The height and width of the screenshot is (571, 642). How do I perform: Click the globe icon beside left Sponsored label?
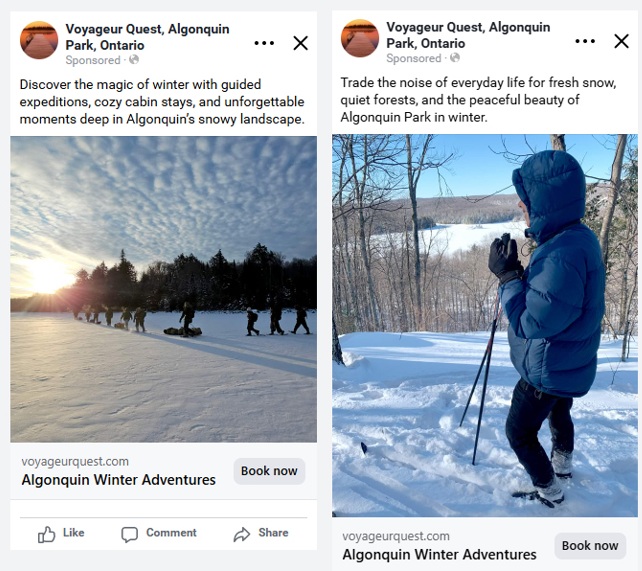tap(134, 61)
